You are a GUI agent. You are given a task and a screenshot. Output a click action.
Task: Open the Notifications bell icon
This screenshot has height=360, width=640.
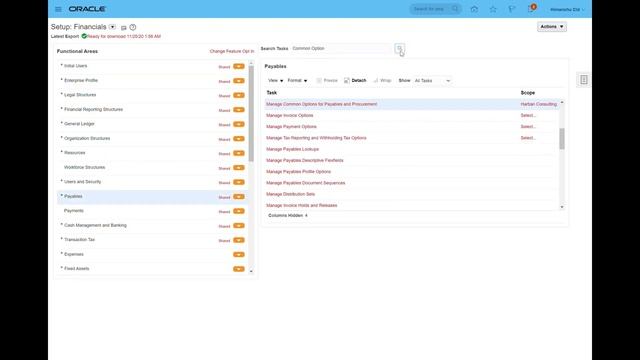tap(531, 9)
